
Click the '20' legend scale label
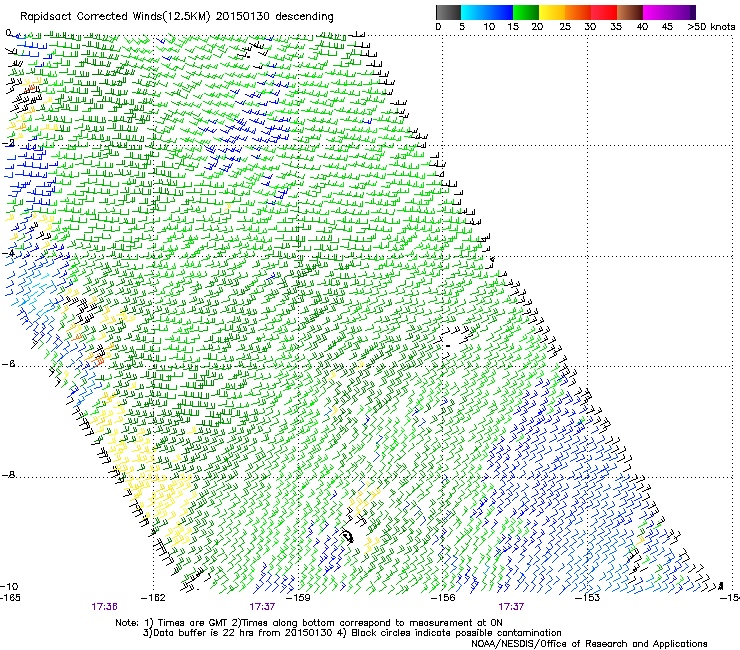coord(537,27)
